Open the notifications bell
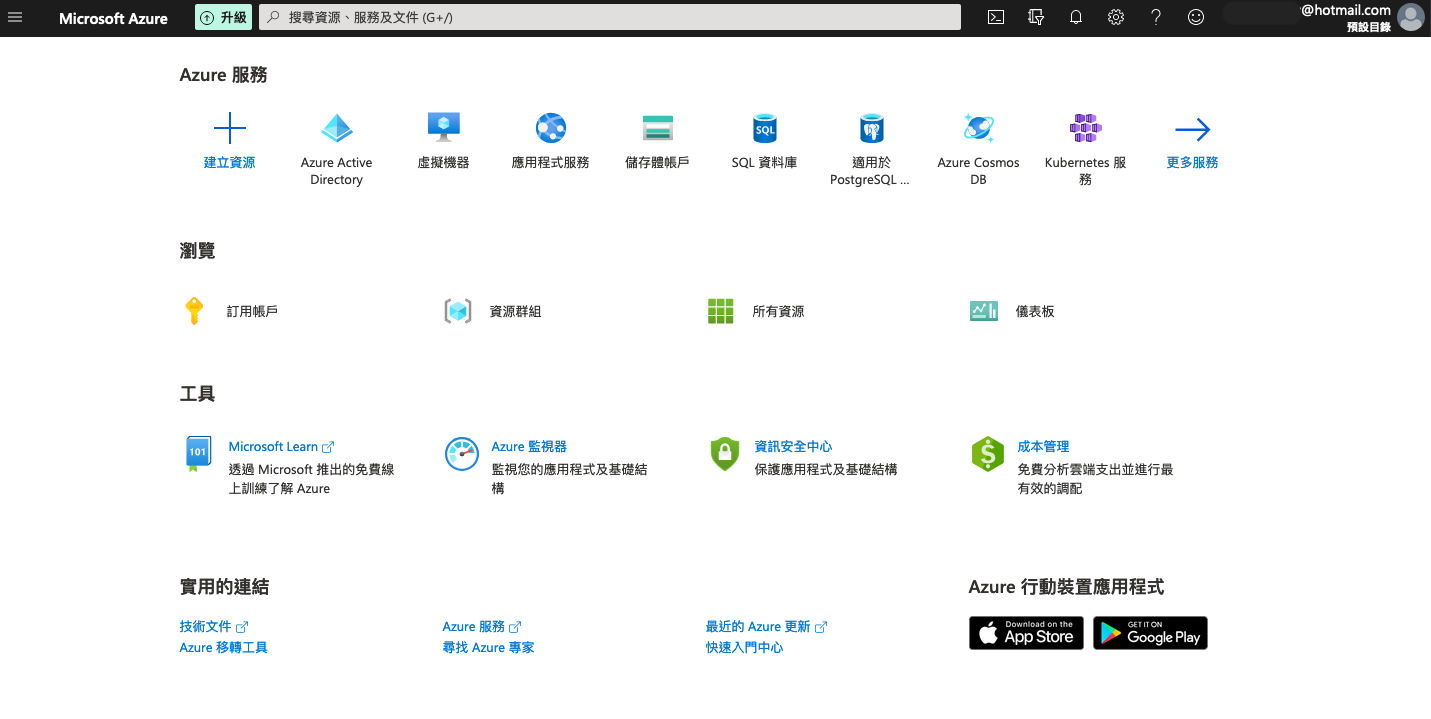1431x719 pixels. tap(1076, 17)
